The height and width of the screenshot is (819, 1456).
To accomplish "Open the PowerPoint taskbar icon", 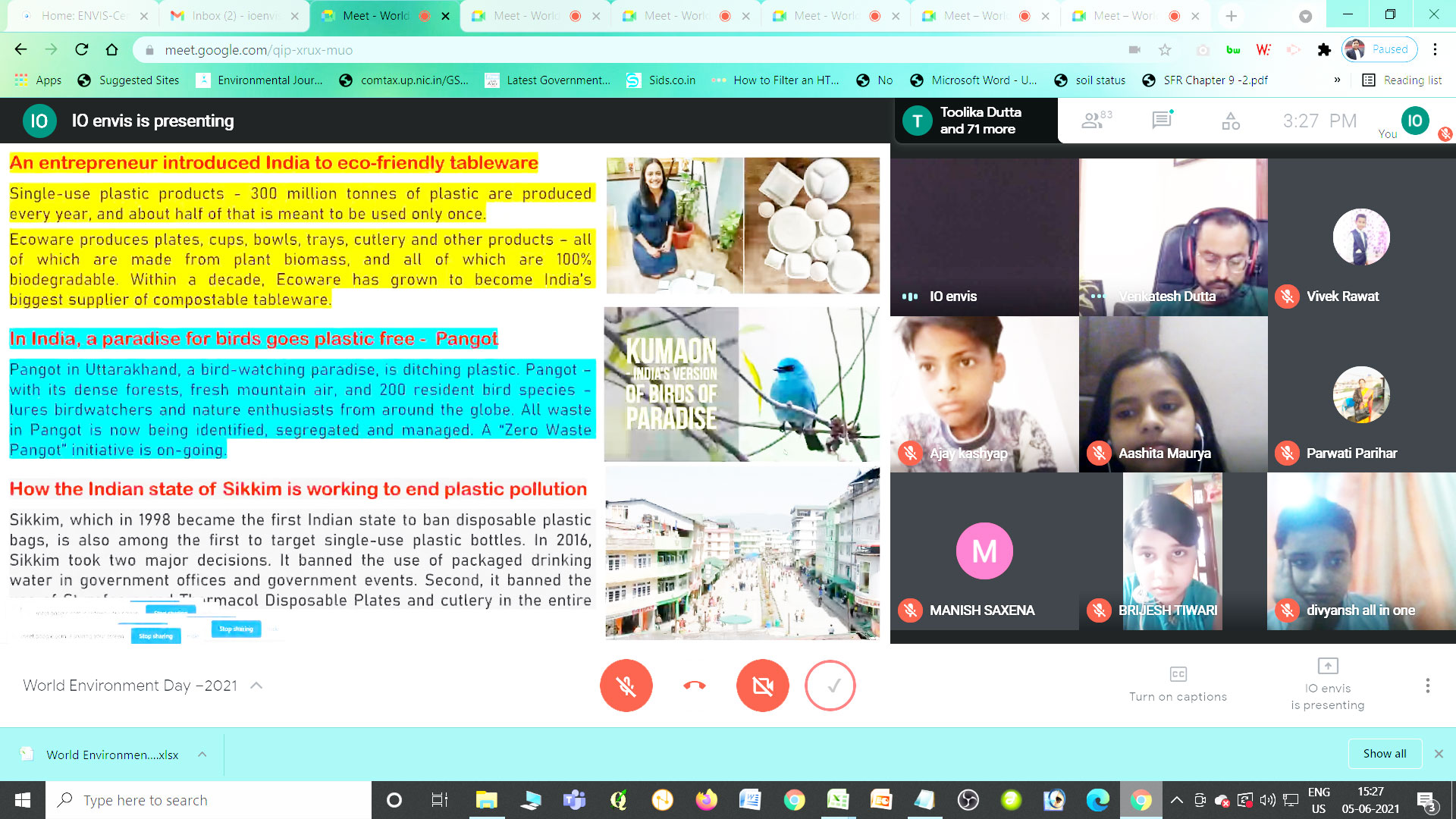I will click(x=881, y=800).
